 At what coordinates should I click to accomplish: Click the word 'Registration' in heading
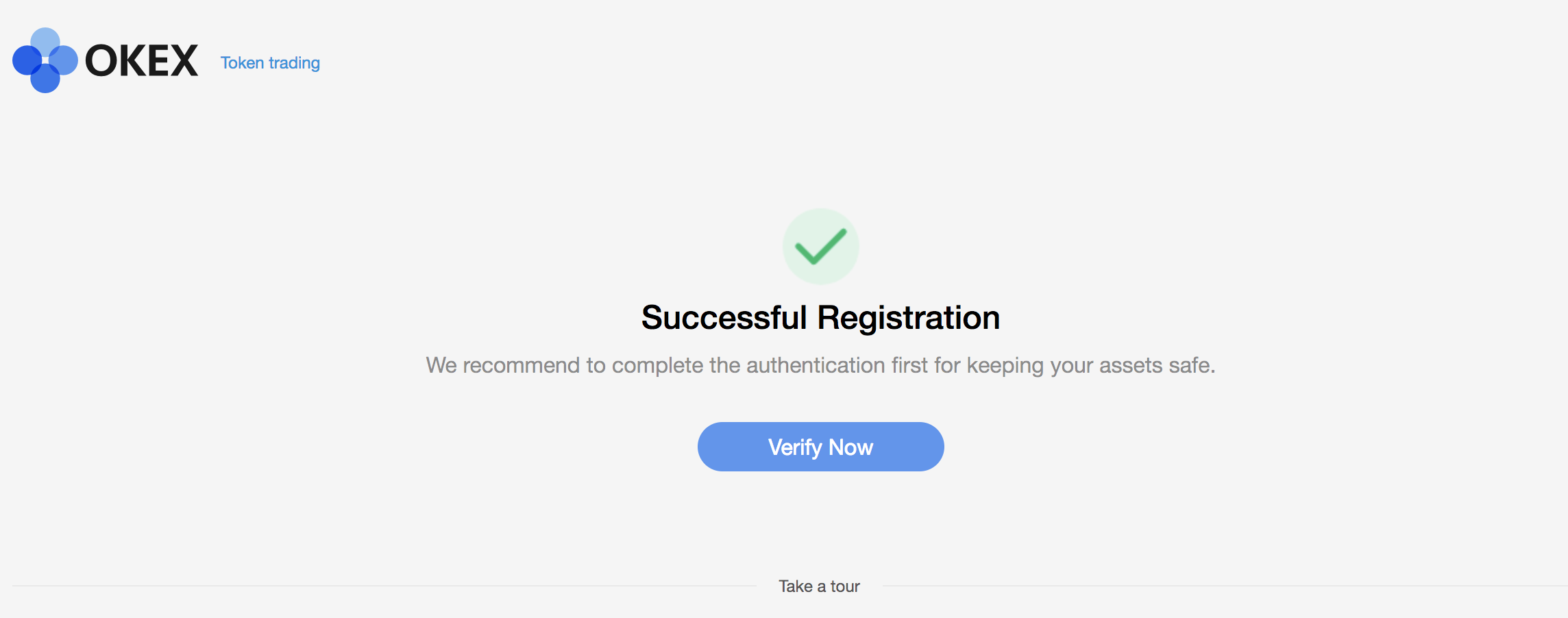point(909,318)
